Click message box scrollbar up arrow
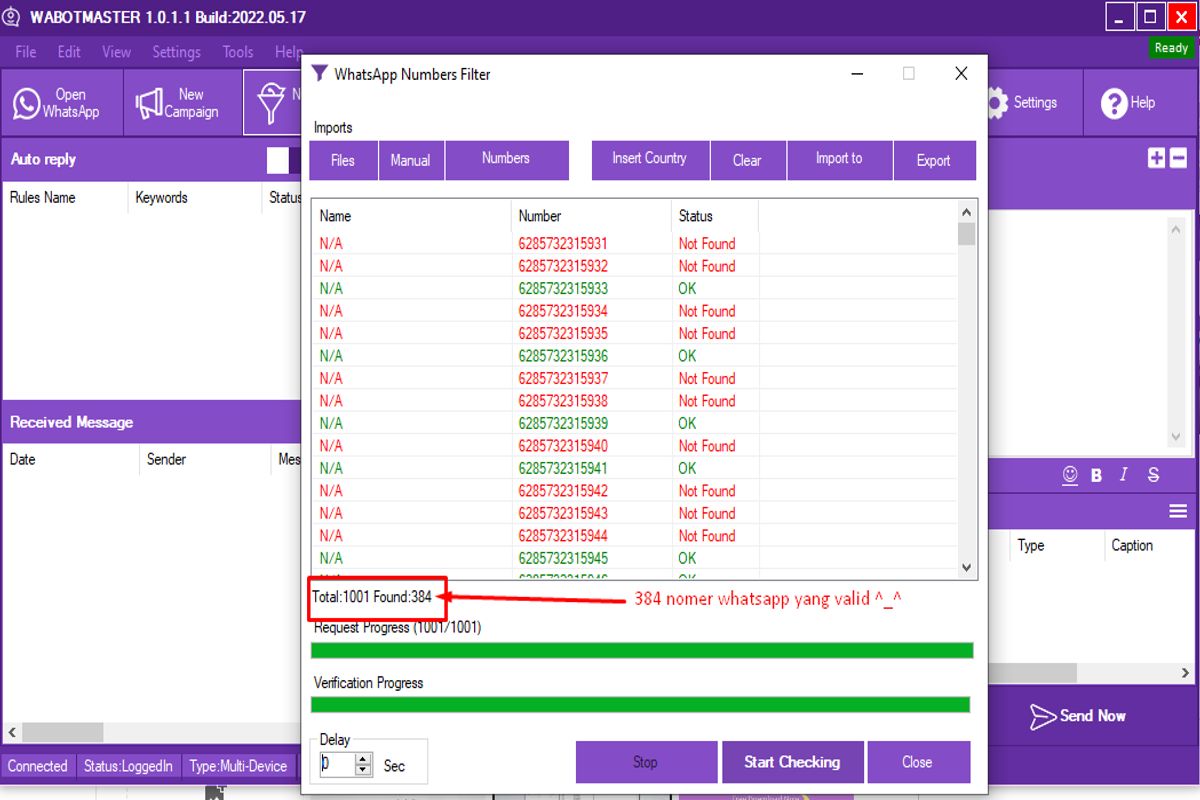Viewport: 1200px width, 800px height. [1176, 229]
